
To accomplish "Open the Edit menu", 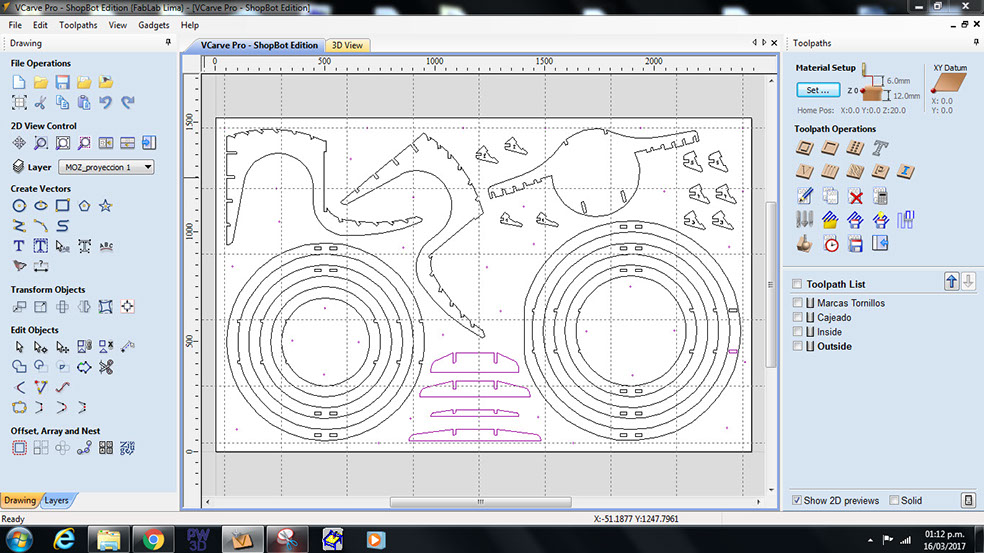I will point(40,25).
